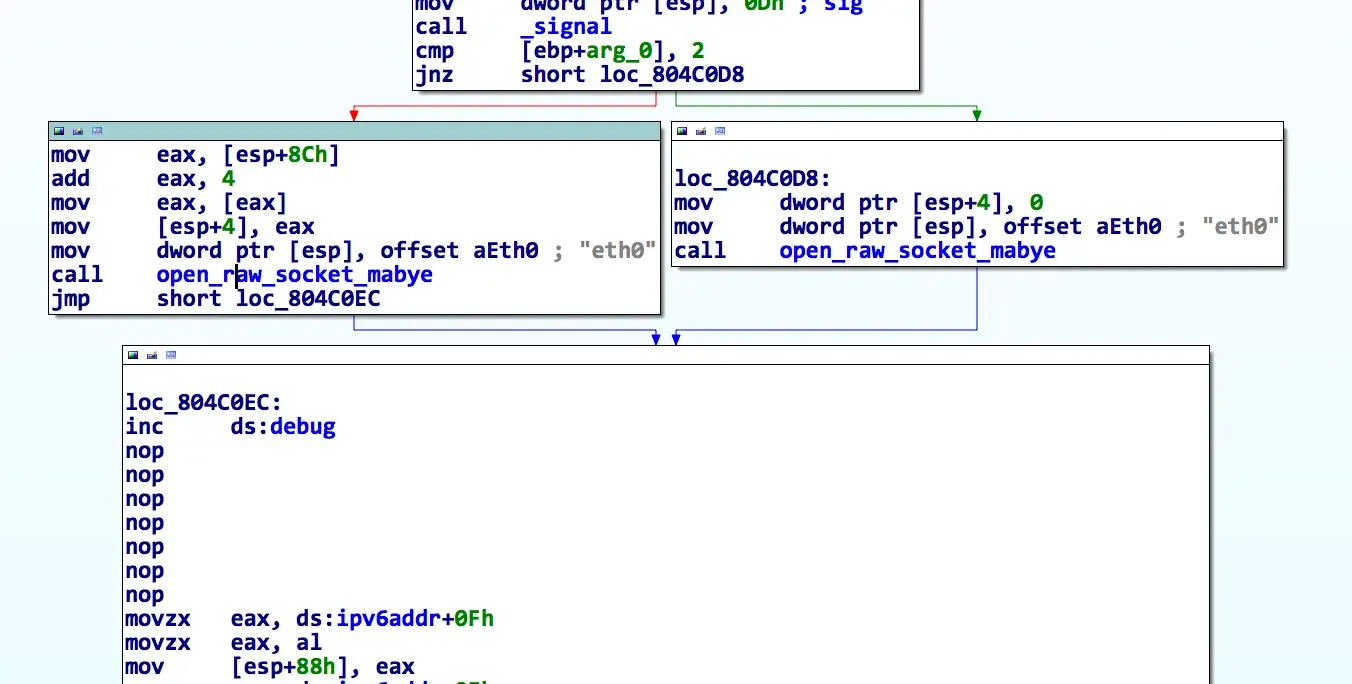Select open_raw_socket_mabye call in loc_804C0D8 block
The image size is (1352, 684).
tap(917, 250)
